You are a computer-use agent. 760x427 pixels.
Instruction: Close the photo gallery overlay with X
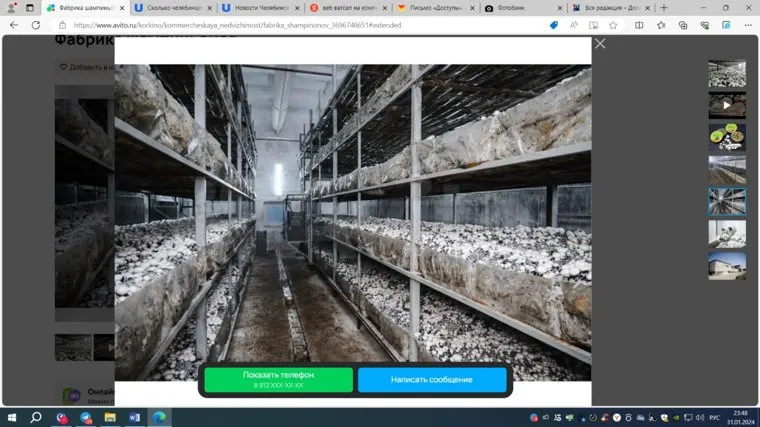pyautogui.click(x=600, y=44)
